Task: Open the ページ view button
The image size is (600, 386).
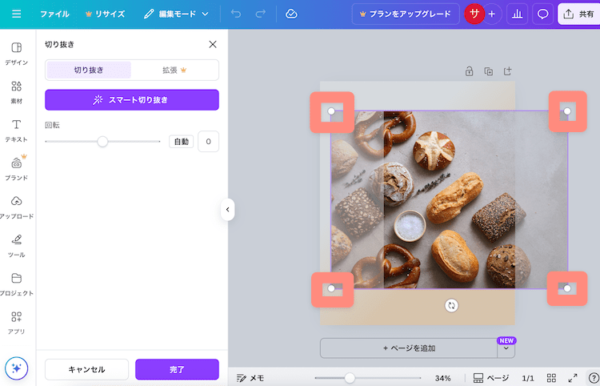Action: coord(491,378)
